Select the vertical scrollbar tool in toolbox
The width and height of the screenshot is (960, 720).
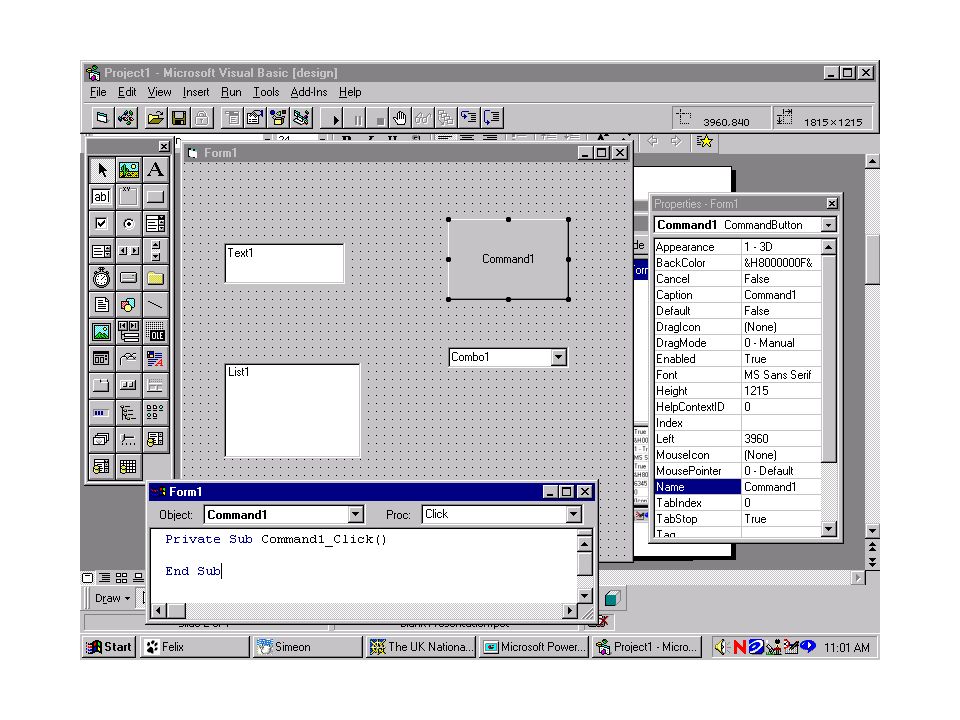pos(156,251)
